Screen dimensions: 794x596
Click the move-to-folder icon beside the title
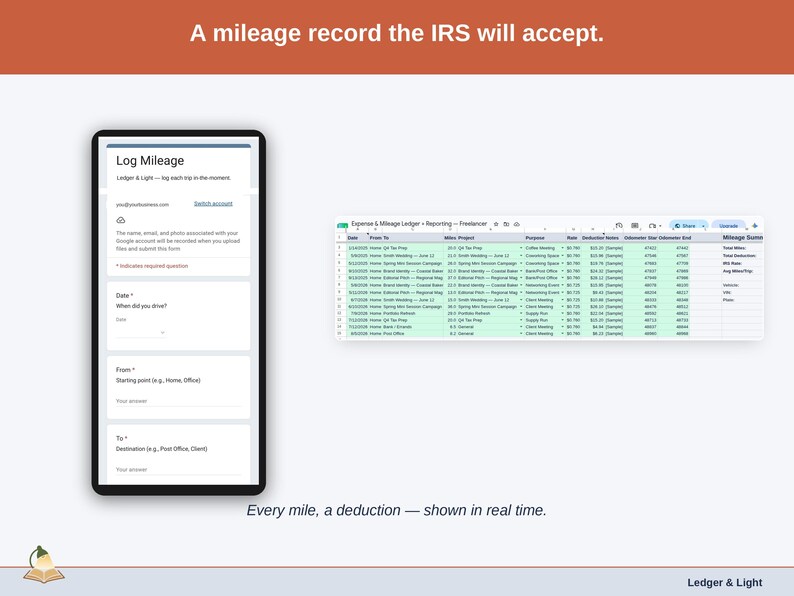pyautogui.click(x=506, y=224)
